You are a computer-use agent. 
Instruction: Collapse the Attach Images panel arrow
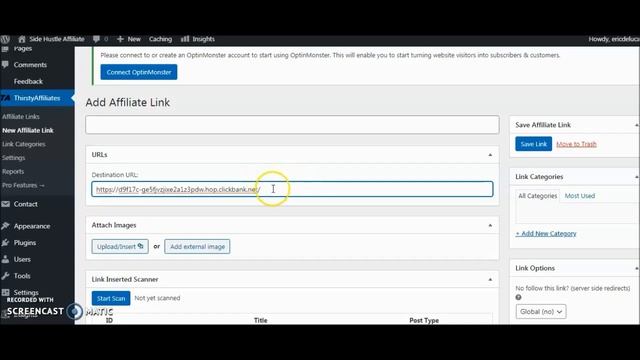coord(490,225)
